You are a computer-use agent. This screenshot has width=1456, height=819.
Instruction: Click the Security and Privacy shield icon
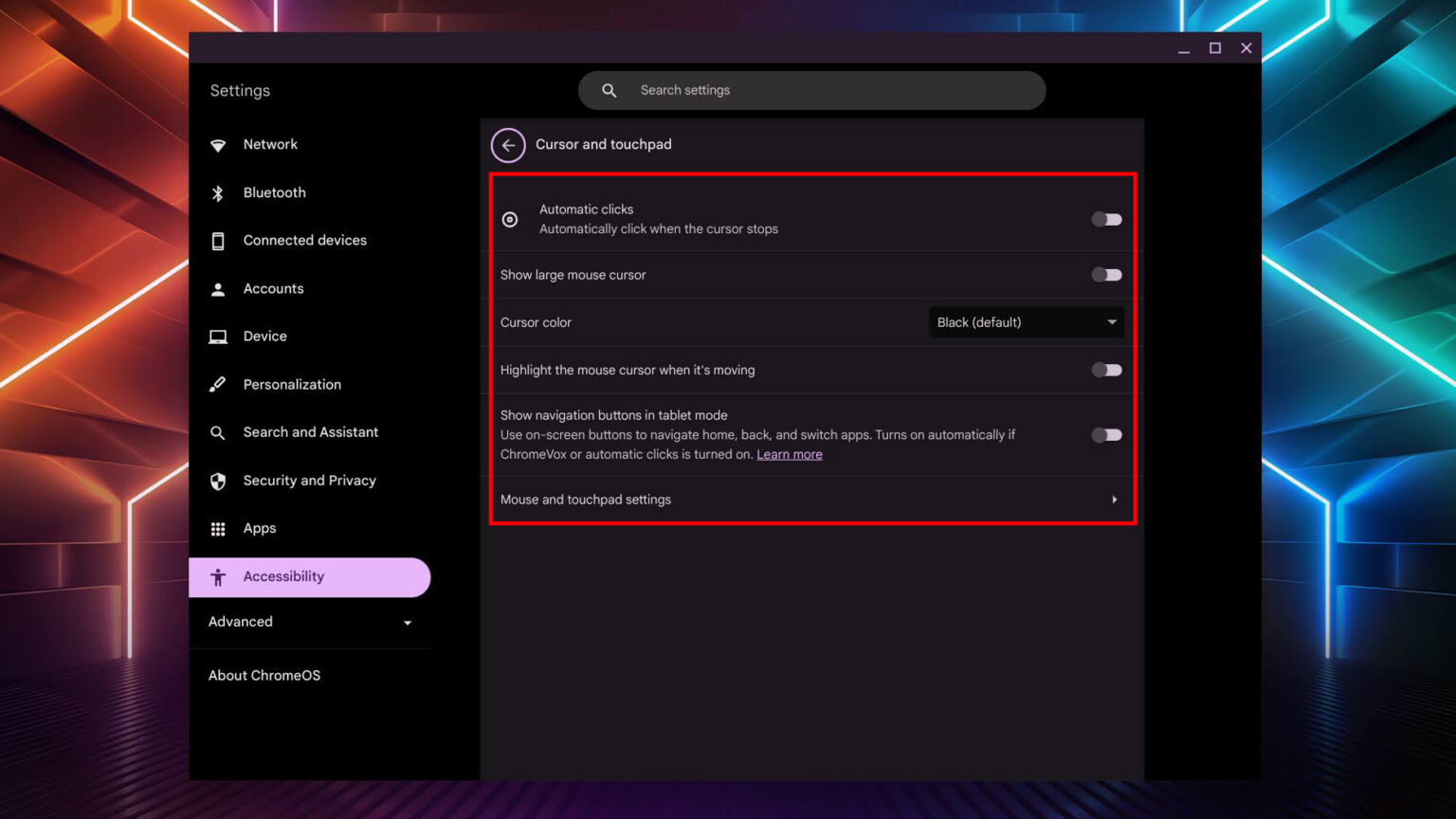219,481
